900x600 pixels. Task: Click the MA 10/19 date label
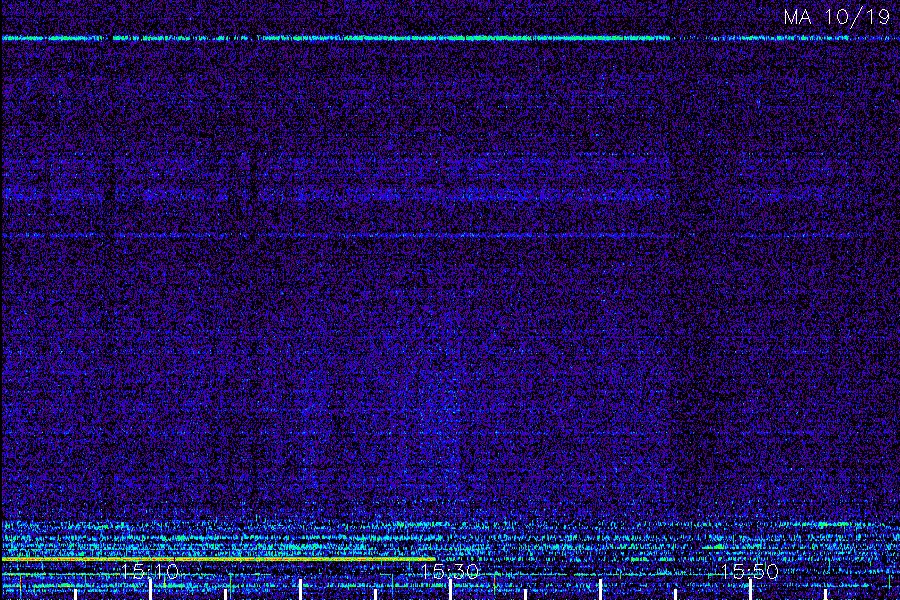(x=836, y=17)
